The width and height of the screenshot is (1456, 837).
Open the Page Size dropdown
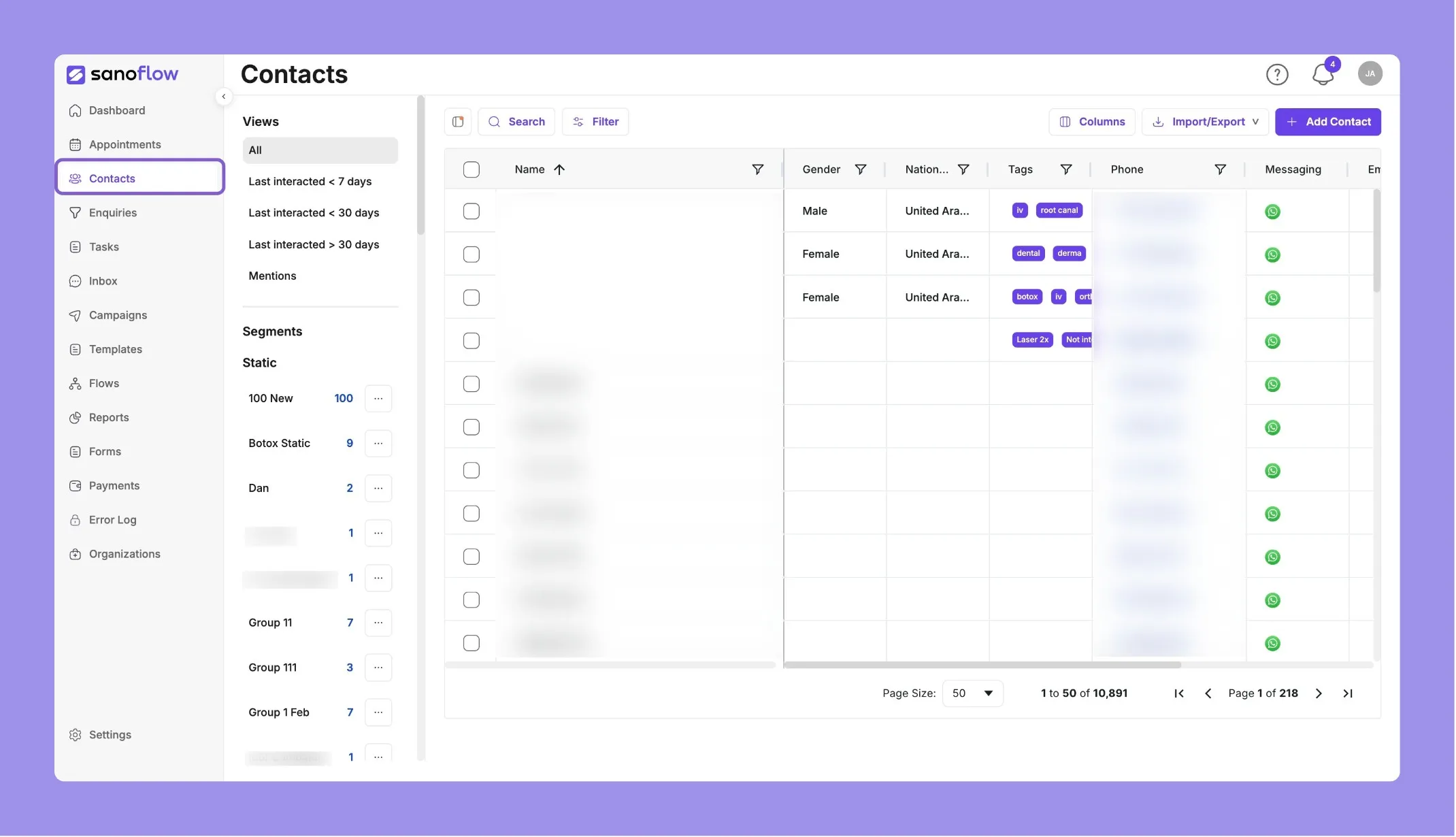[x=972, y=693]
